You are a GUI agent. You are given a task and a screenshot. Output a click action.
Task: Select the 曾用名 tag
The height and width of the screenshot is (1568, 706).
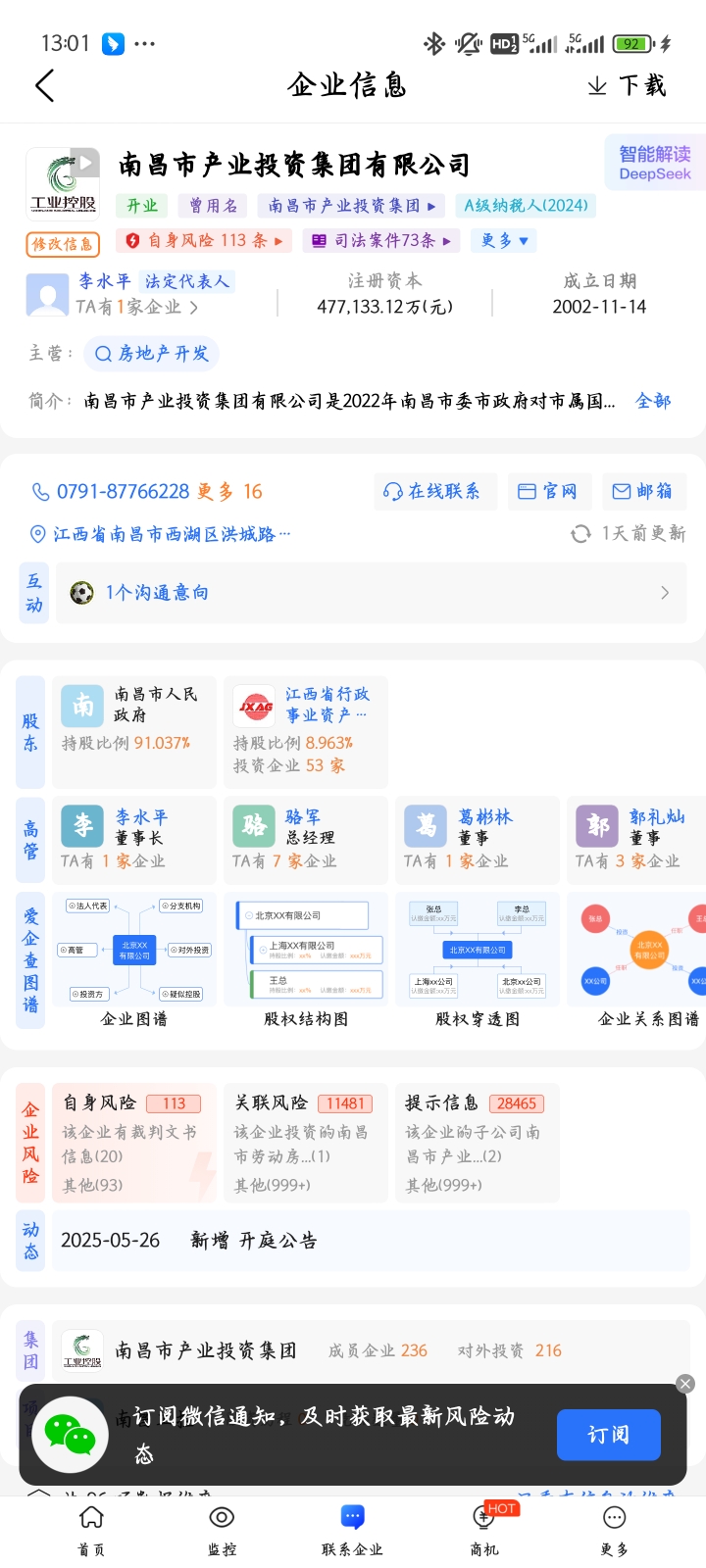click(x=213, y=206)
